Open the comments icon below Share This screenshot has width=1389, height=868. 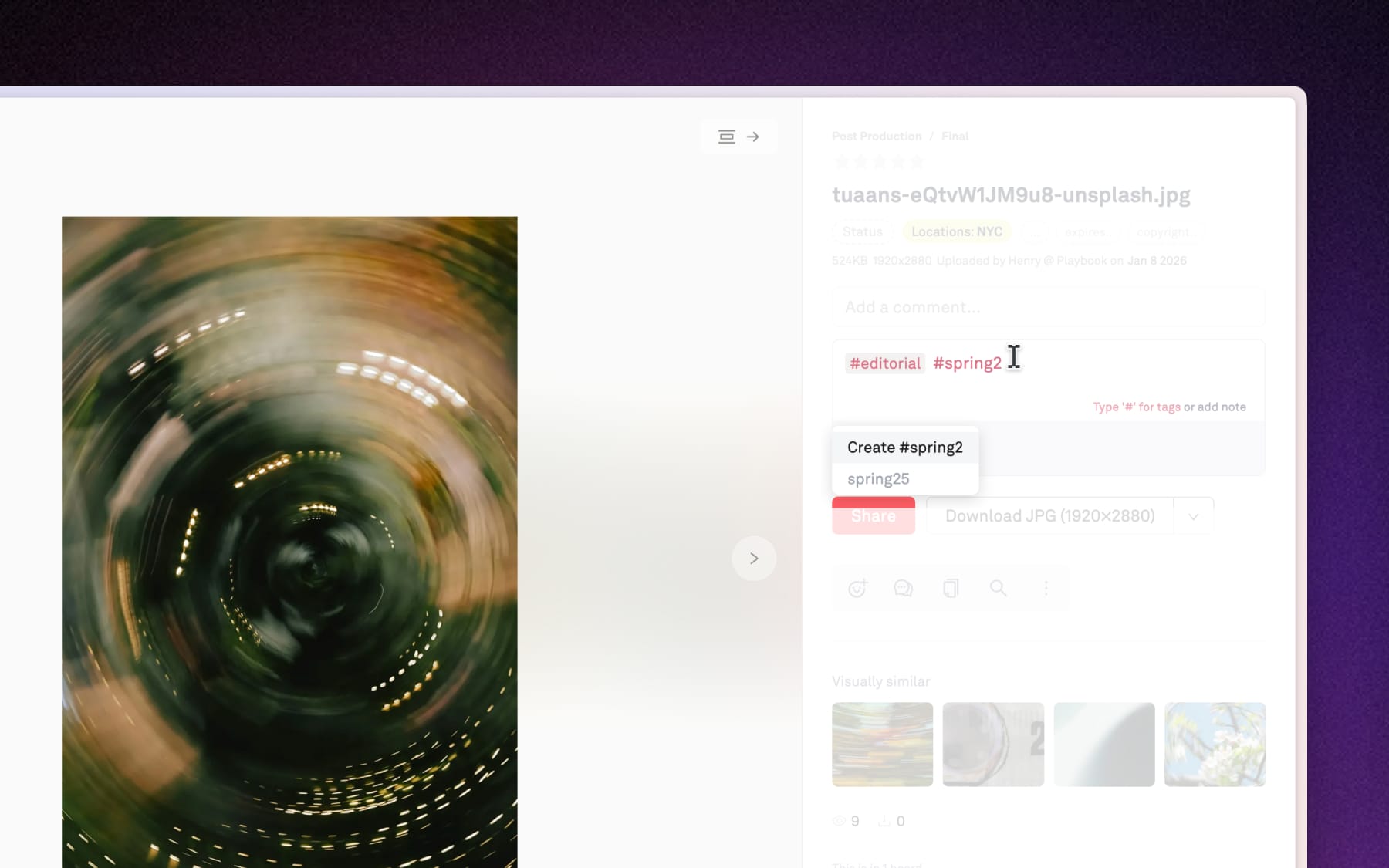tap(904, 588)
